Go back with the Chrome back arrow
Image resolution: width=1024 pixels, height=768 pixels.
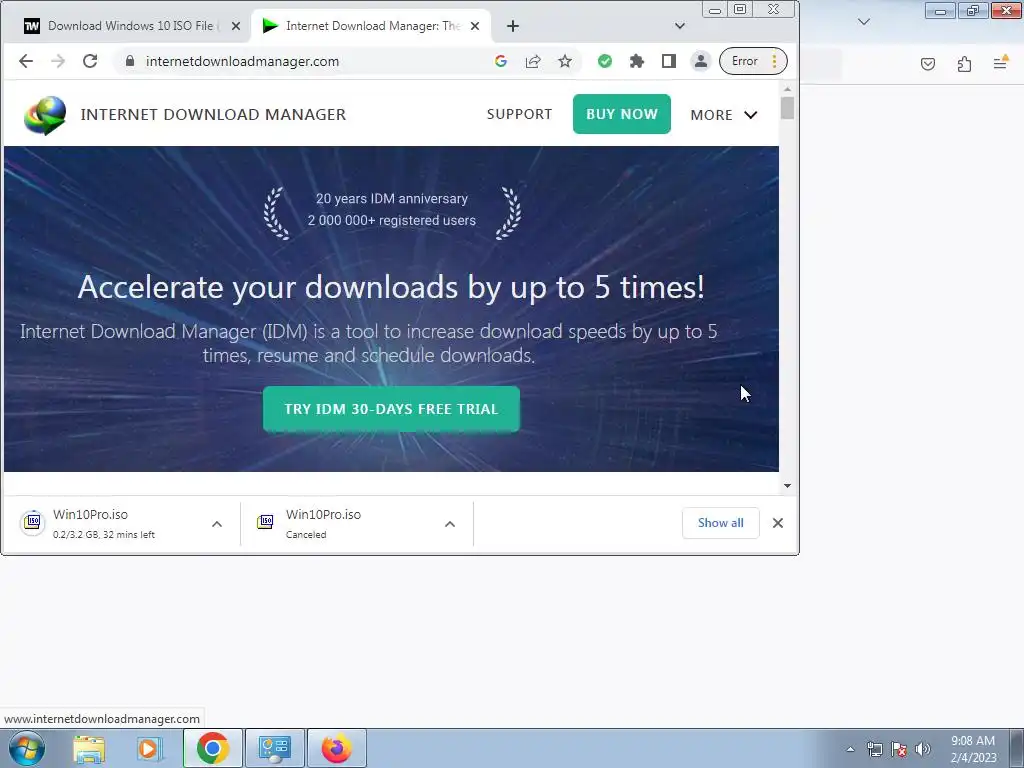point(25,61)
